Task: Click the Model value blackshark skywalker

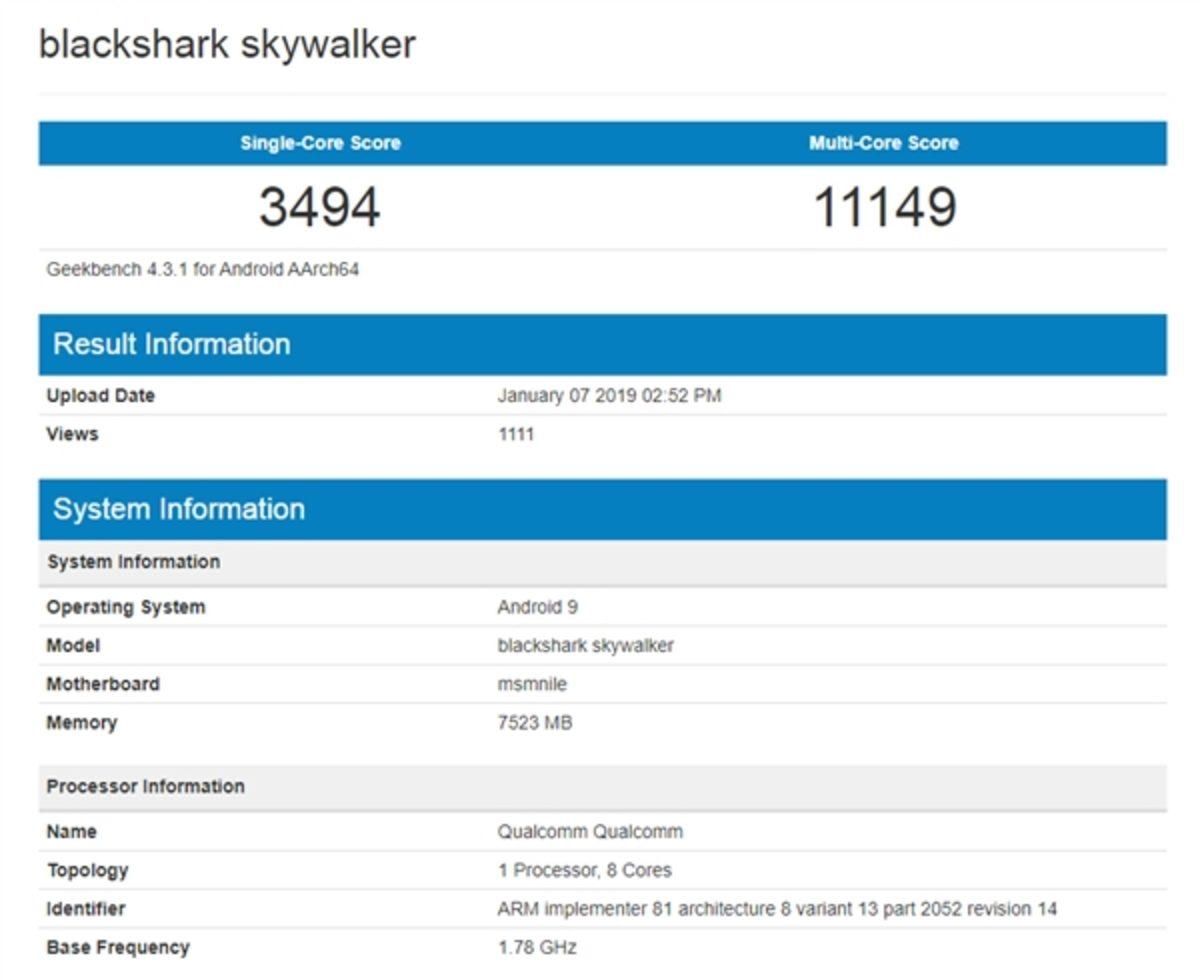Action: [584, 645]
